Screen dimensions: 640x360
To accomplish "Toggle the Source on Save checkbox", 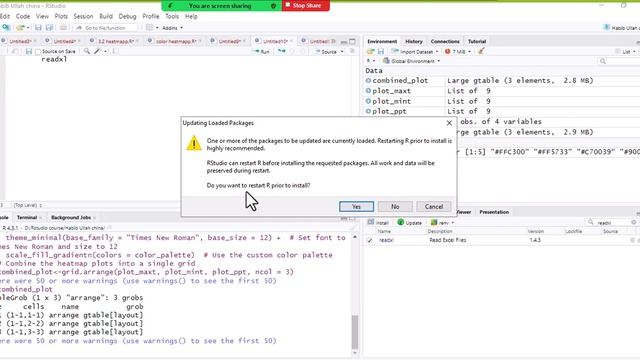I will (38, 52).
